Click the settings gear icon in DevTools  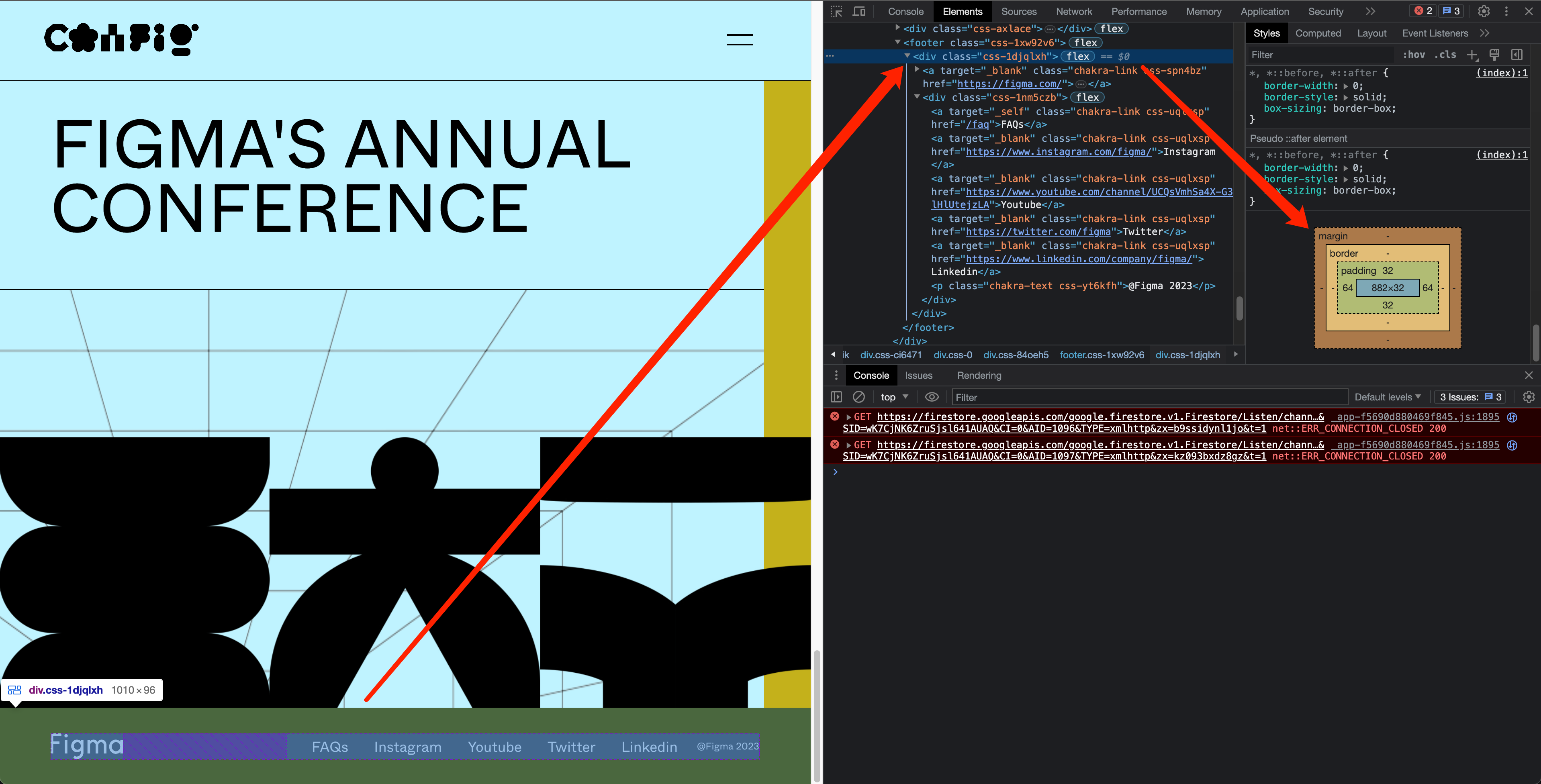point(1484,10)
